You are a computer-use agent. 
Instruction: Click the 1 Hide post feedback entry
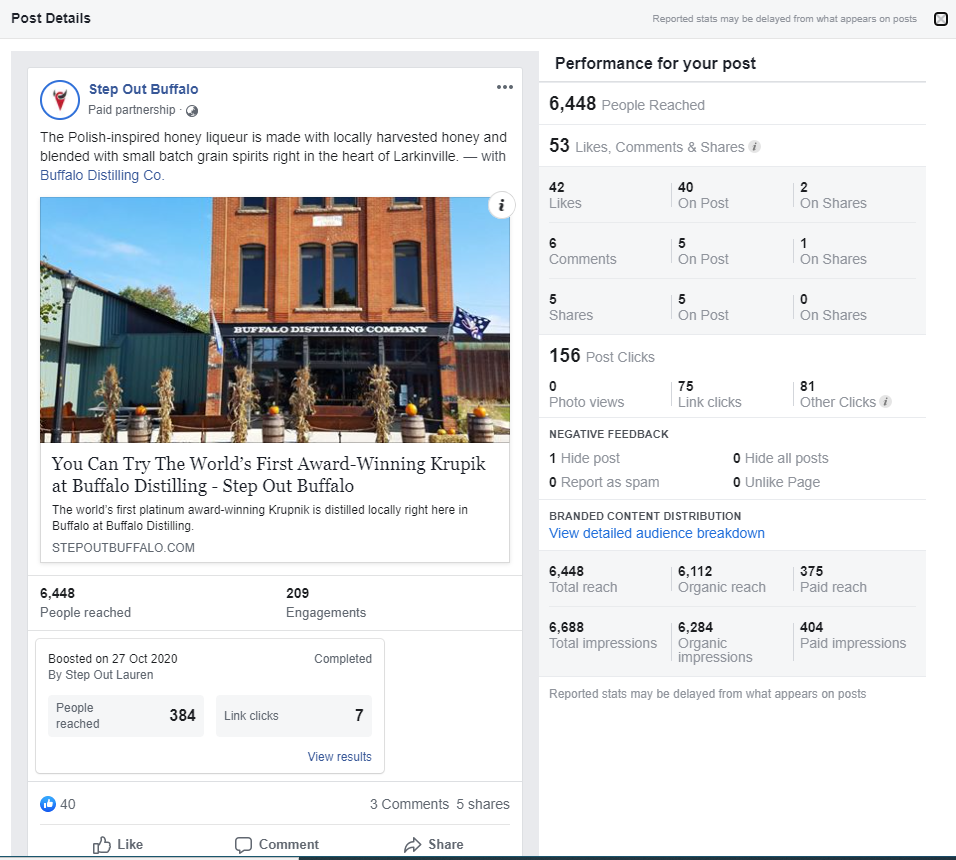click(584, 458)
